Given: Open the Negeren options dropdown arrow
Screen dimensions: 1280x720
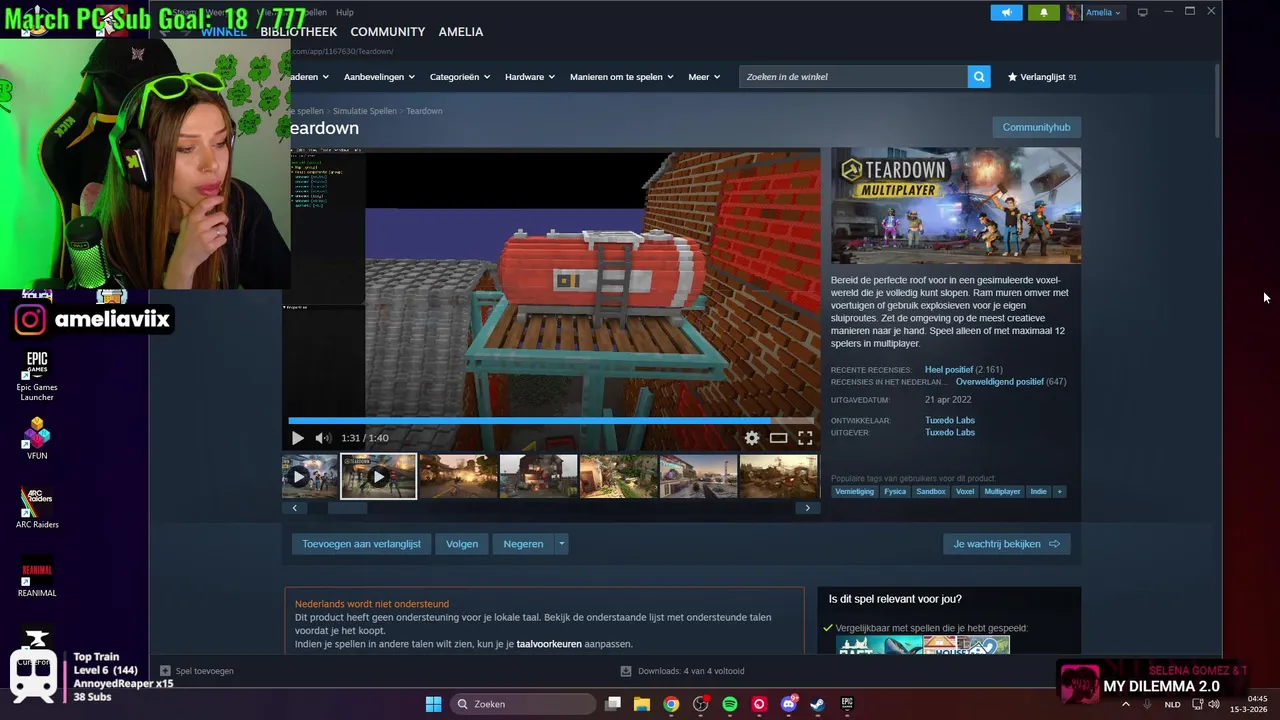Looking at the screenshot, I should (562, 544).
